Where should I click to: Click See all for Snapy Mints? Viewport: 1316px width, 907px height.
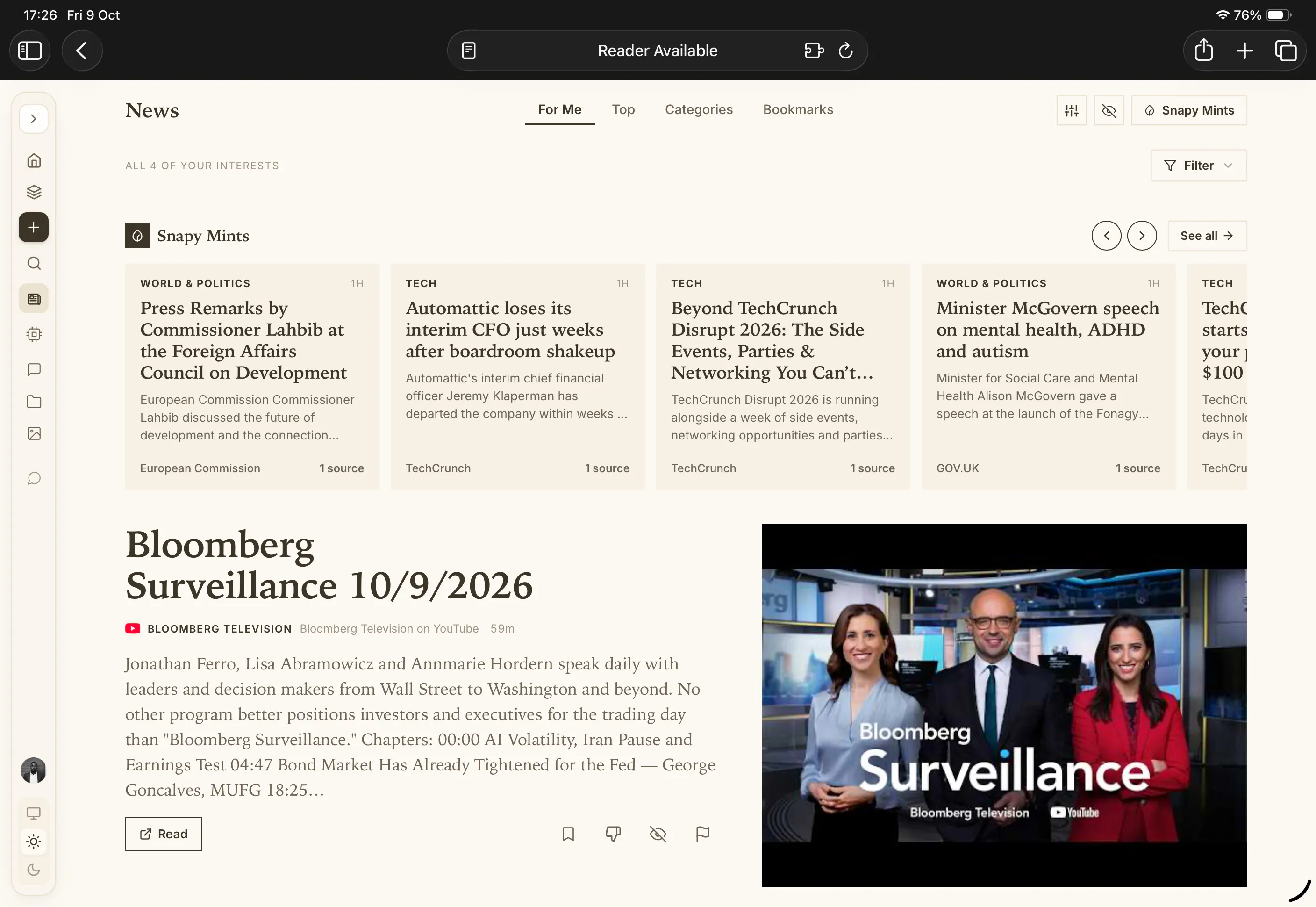click(1207, 236)
